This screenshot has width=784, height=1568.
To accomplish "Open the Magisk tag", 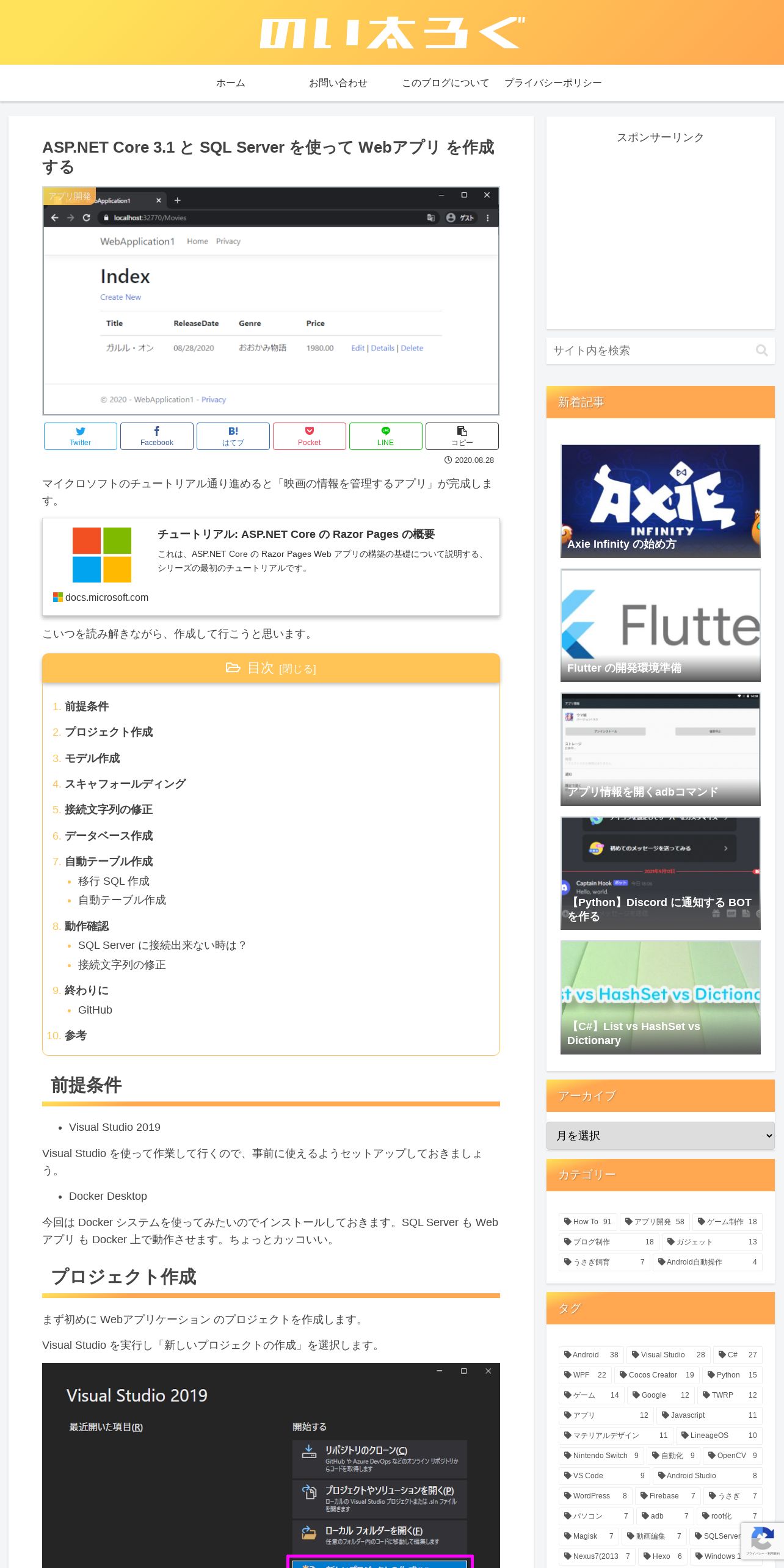I will click(589, 1536).
